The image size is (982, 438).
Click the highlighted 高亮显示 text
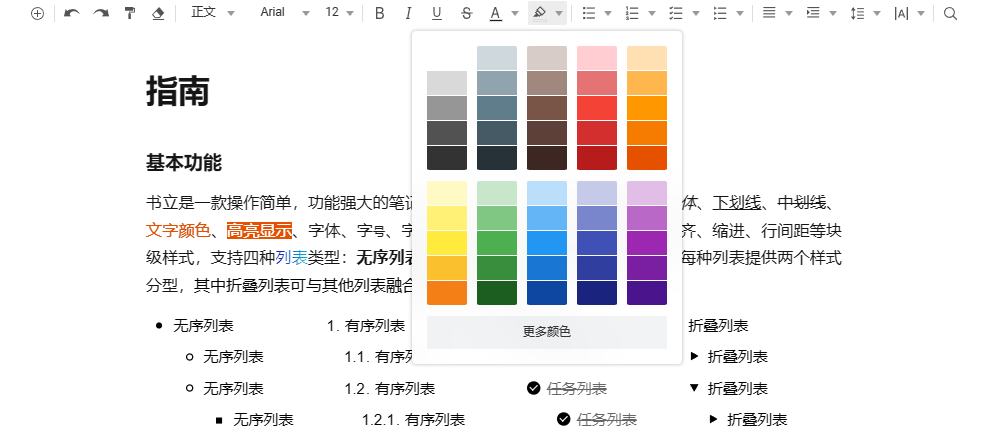pyautogui.click(x=260, y=231)
